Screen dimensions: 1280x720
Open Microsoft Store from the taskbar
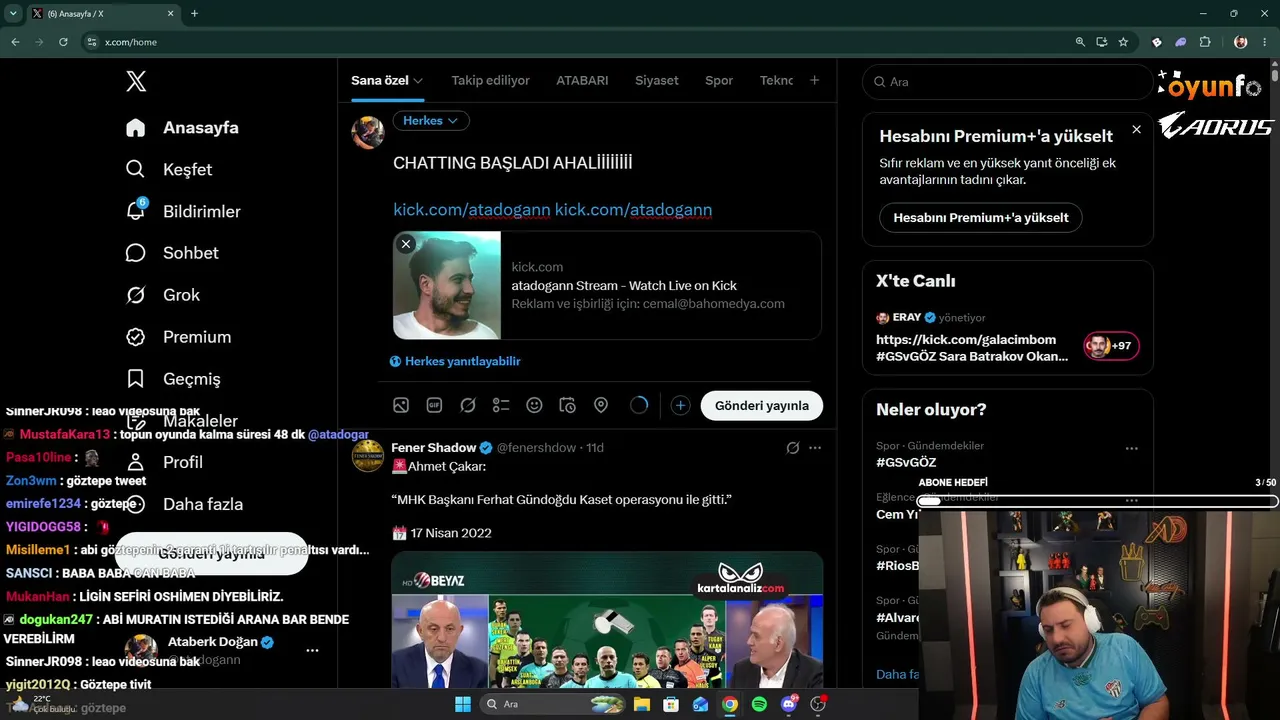(x=671, y=704)
